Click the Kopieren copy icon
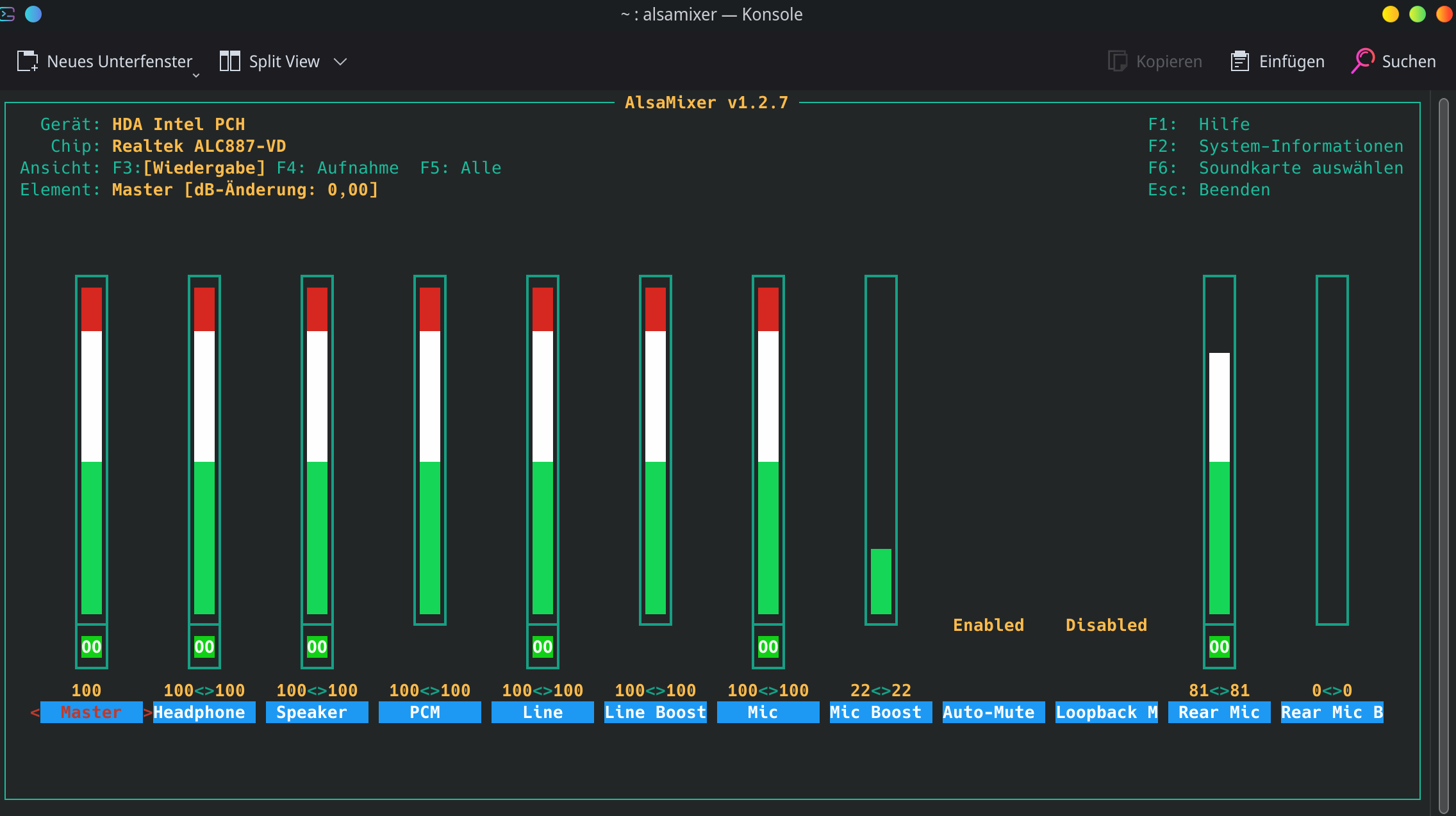The image size is (1456, 816). pyautogui.click(x=1118, y=61)
